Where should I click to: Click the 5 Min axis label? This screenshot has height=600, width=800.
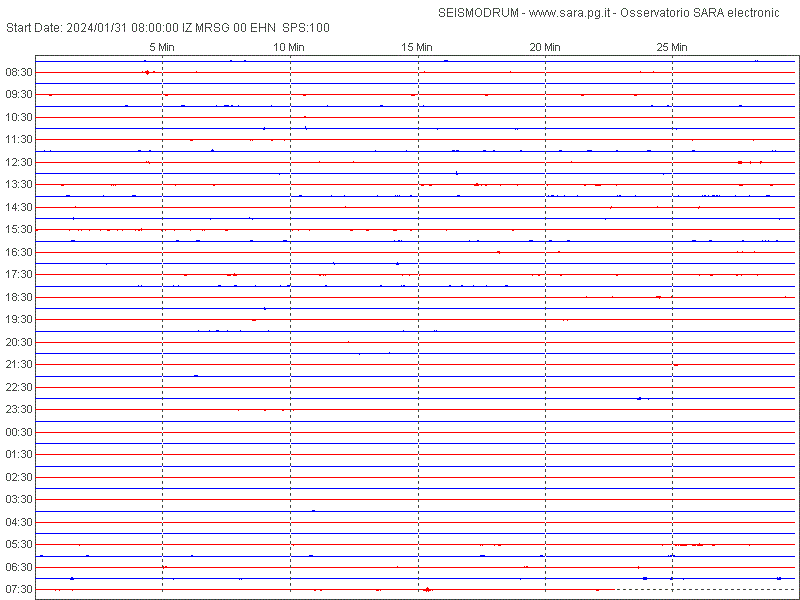(x=162, y=47)
